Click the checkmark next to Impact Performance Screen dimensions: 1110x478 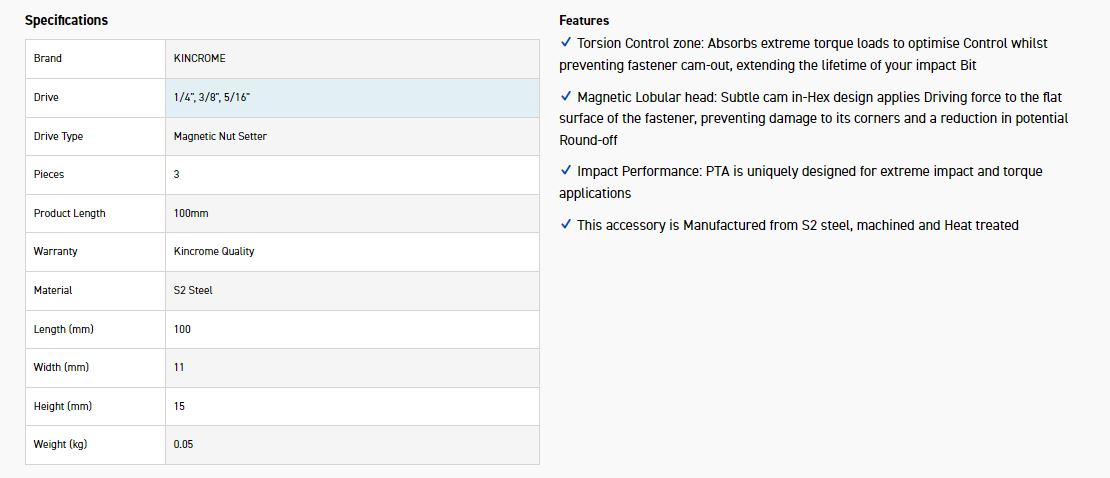[566, 171]
